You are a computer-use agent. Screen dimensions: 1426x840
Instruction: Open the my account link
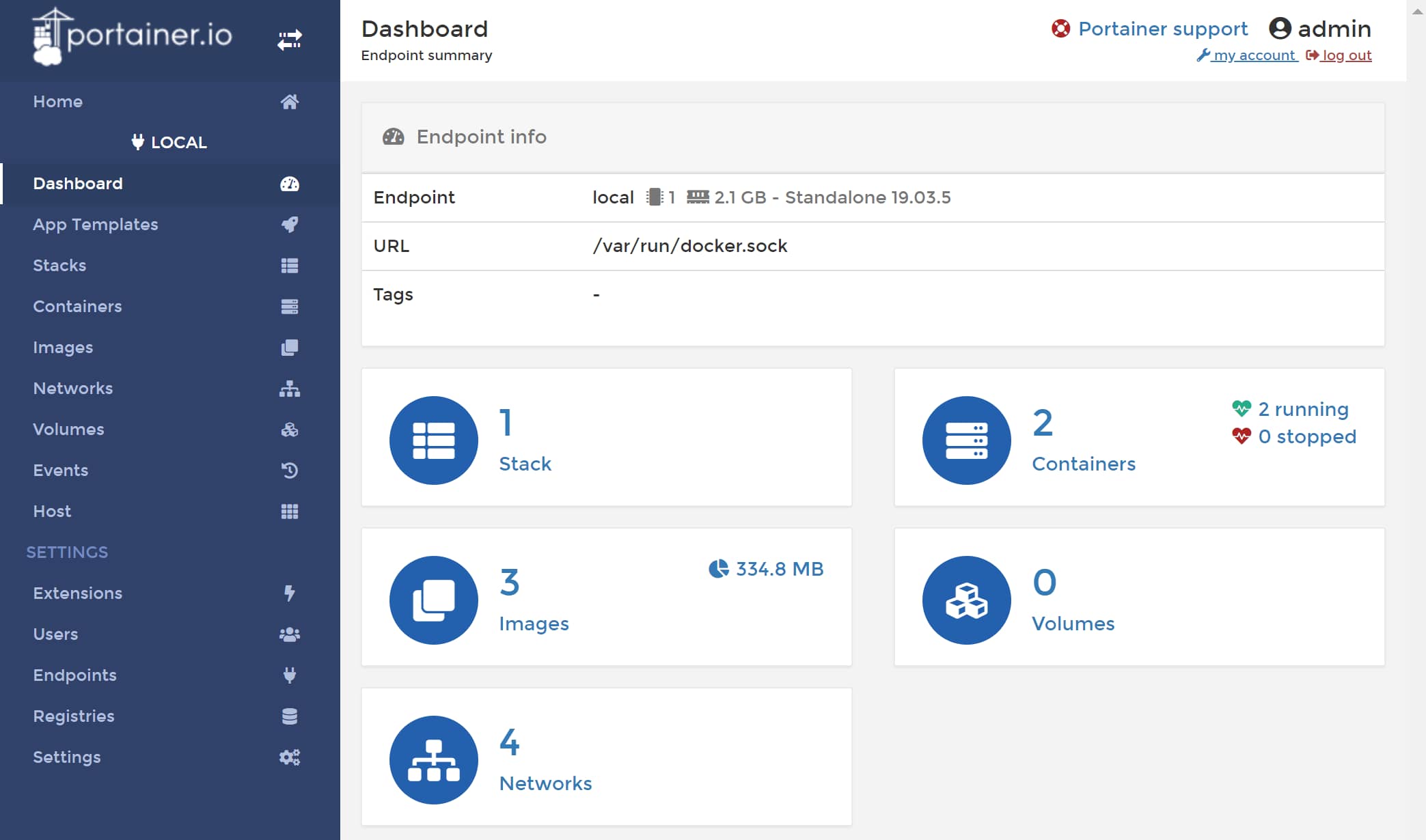tap(1253, 55)
